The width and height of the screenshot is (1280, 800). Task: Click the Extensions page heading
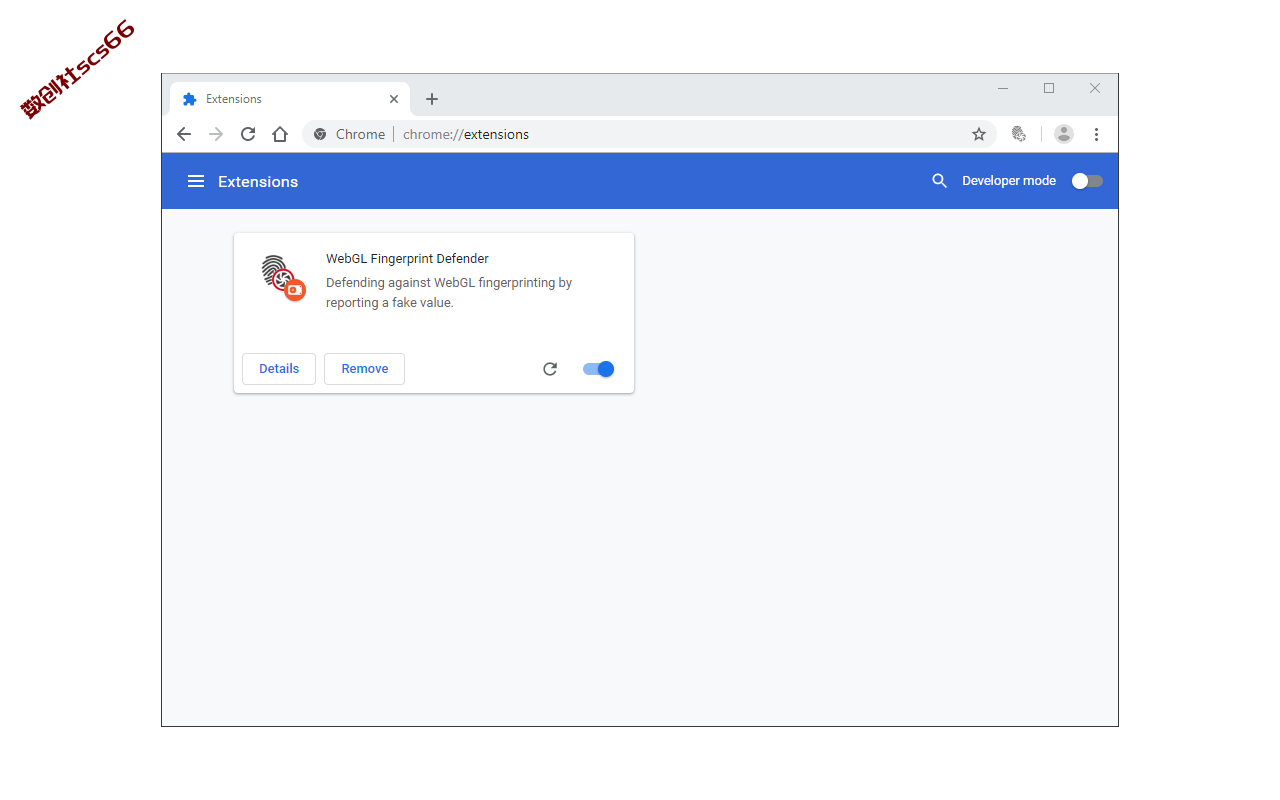258,181
